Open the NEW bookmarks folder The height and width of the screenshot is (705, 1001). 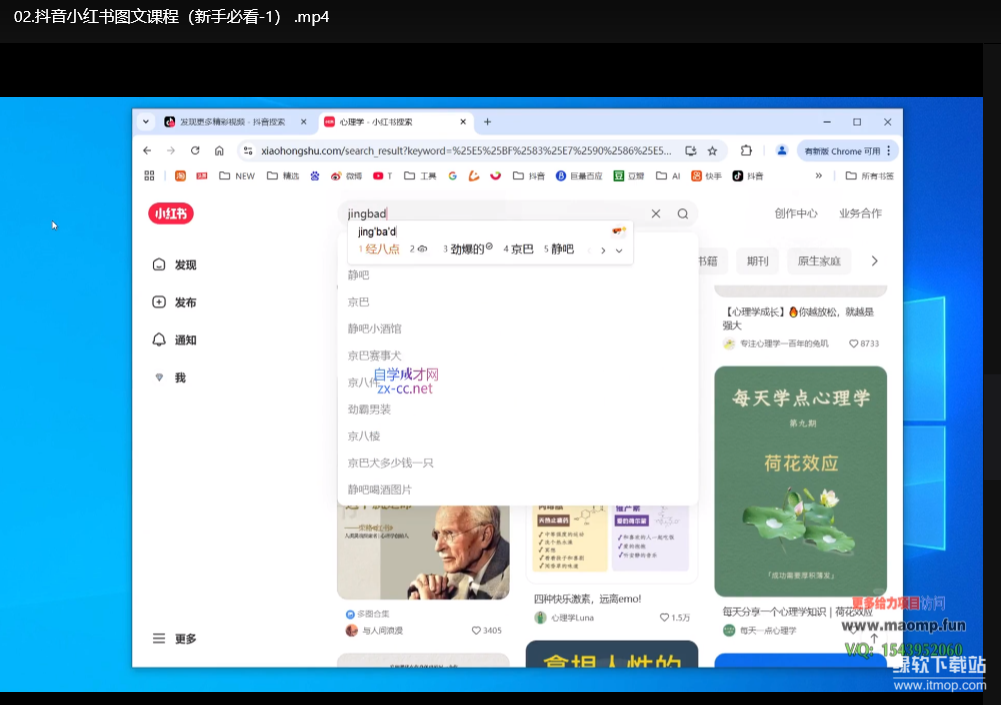pyautogui.click(x=237, y=176)
